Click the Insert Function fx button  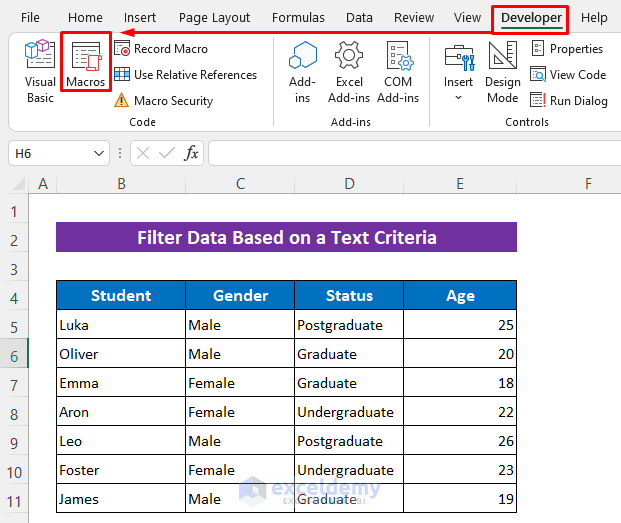pyautogui.click(x=191, y=153)
